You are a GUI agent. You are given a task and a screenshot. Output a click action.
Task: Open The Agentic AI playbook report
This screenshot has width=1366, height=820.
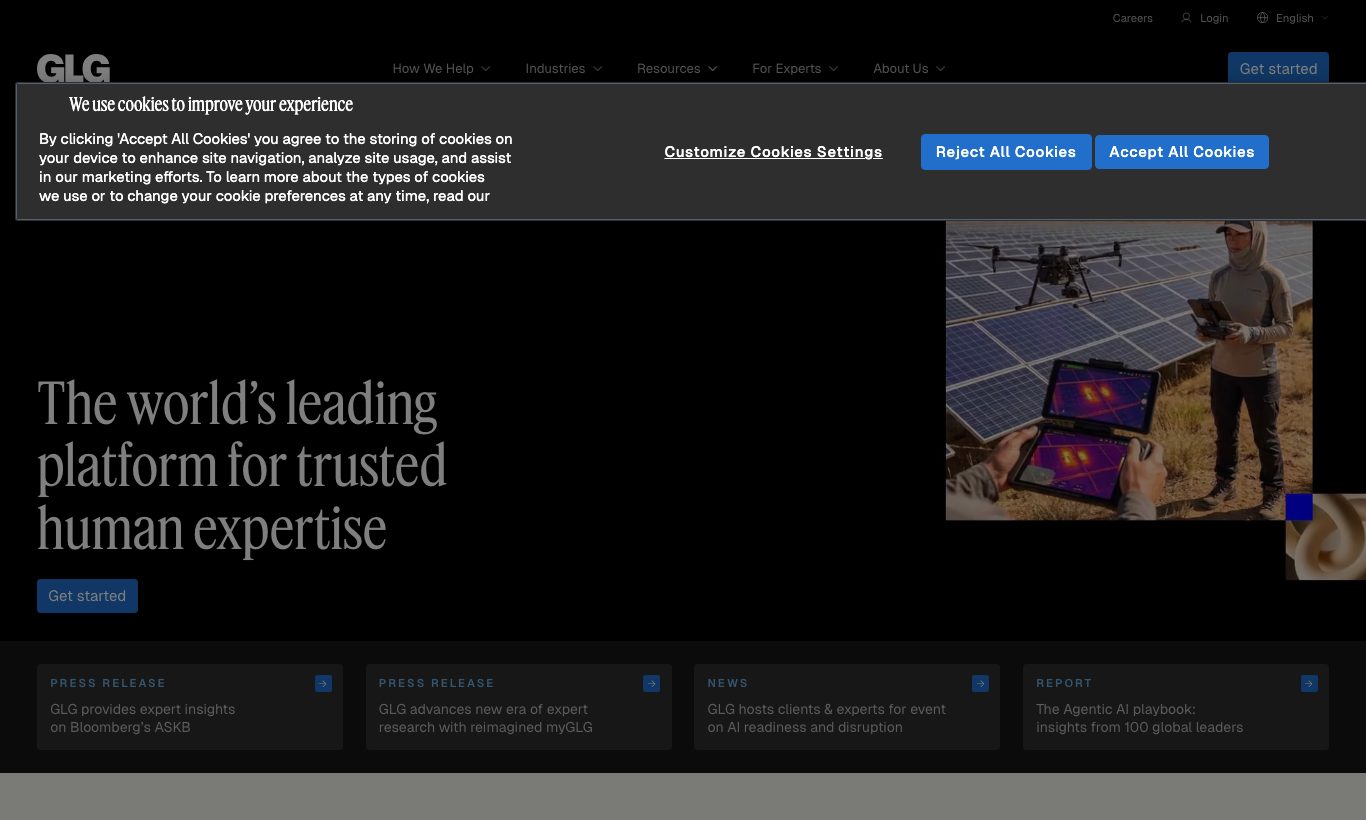click(x=1176, y=707)
